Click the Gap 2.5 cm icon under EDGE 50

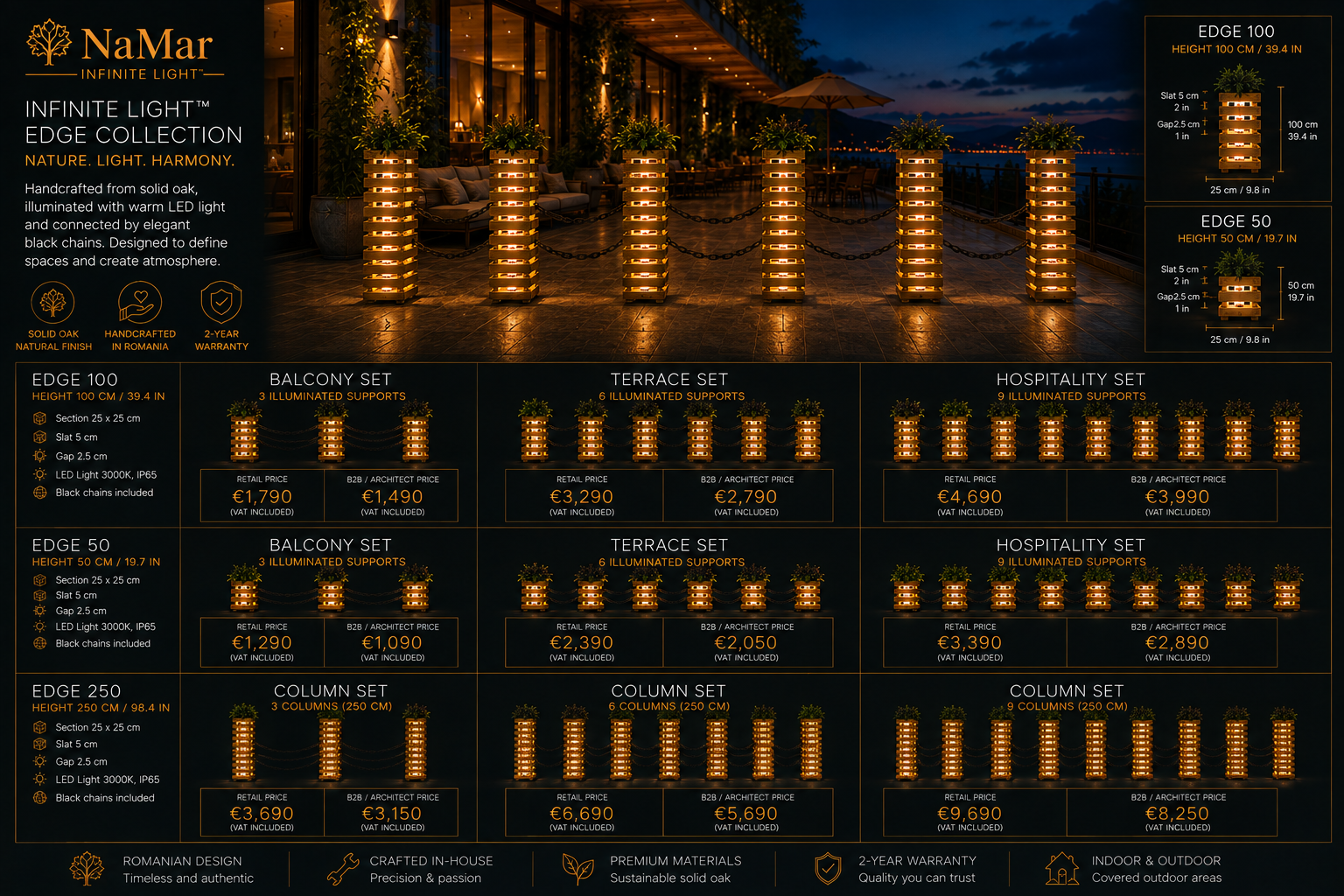[x=39, y=611]
